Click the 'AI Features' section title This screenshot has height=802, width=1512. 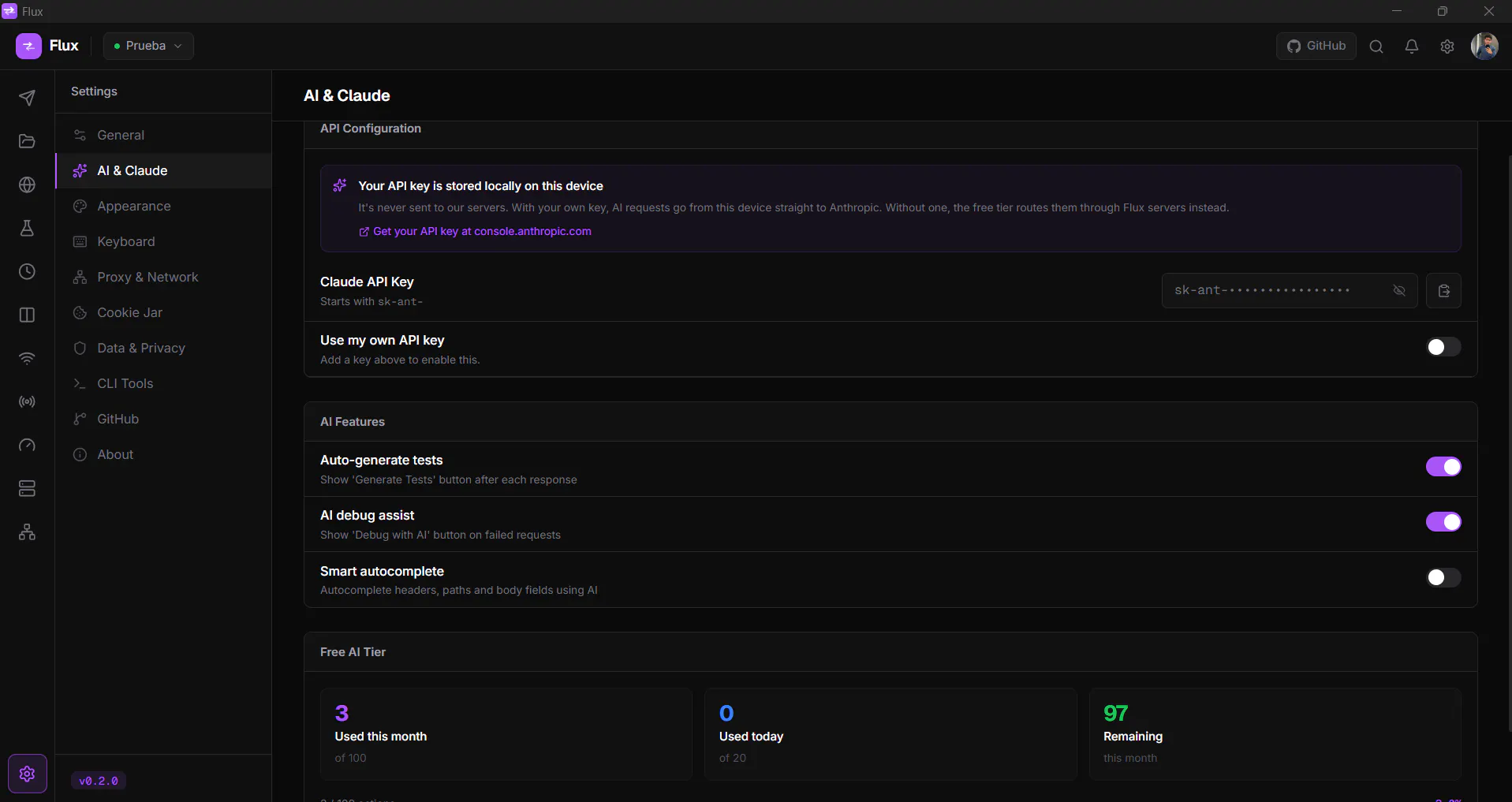point(353,422)
